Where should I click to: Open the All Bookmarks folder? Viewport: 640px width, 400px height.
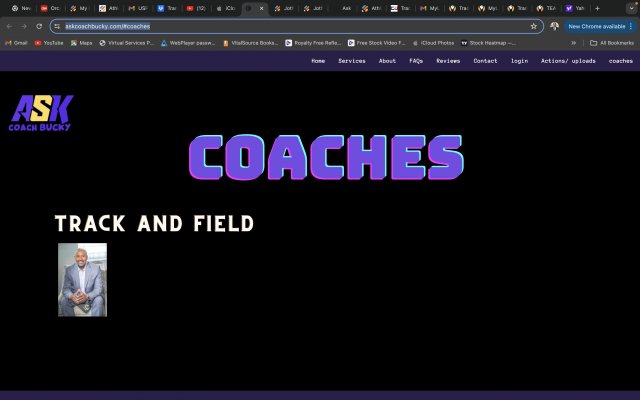pyautogui.click(x=612, y=43)
